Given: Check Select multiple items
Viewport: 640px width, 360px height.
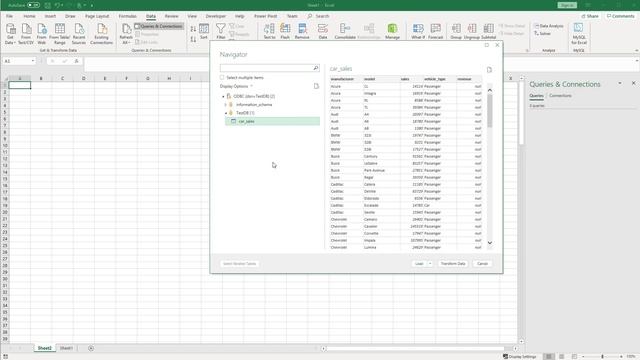Looking at the screenshot, I should tap(222, 78).
